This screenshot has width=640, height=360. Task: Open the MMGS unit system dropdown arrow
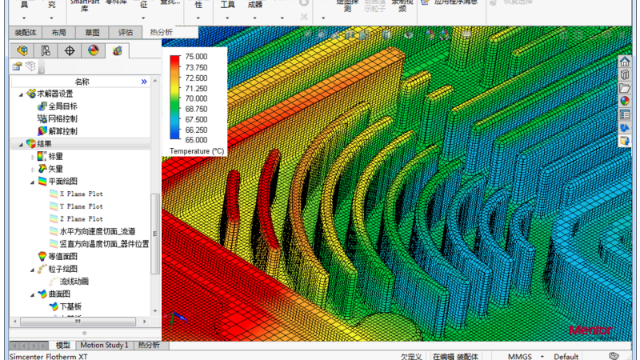(x=542, y=356)
